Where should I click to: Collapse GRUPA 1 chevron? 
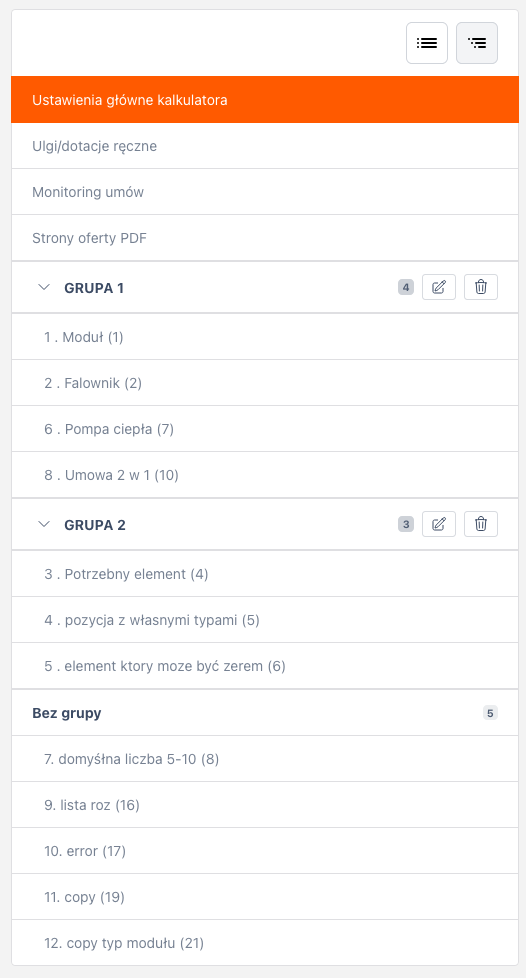click(x=44, y=288)
